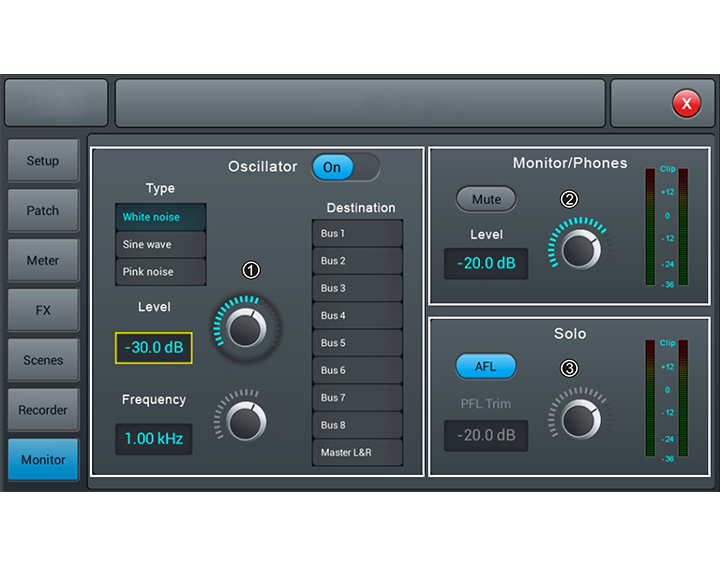Image resolution: width=720 pixels, height=567 pixels.
Task: Select White noise oscillator type
Action: pyautogui.click(x=161, y=217)
